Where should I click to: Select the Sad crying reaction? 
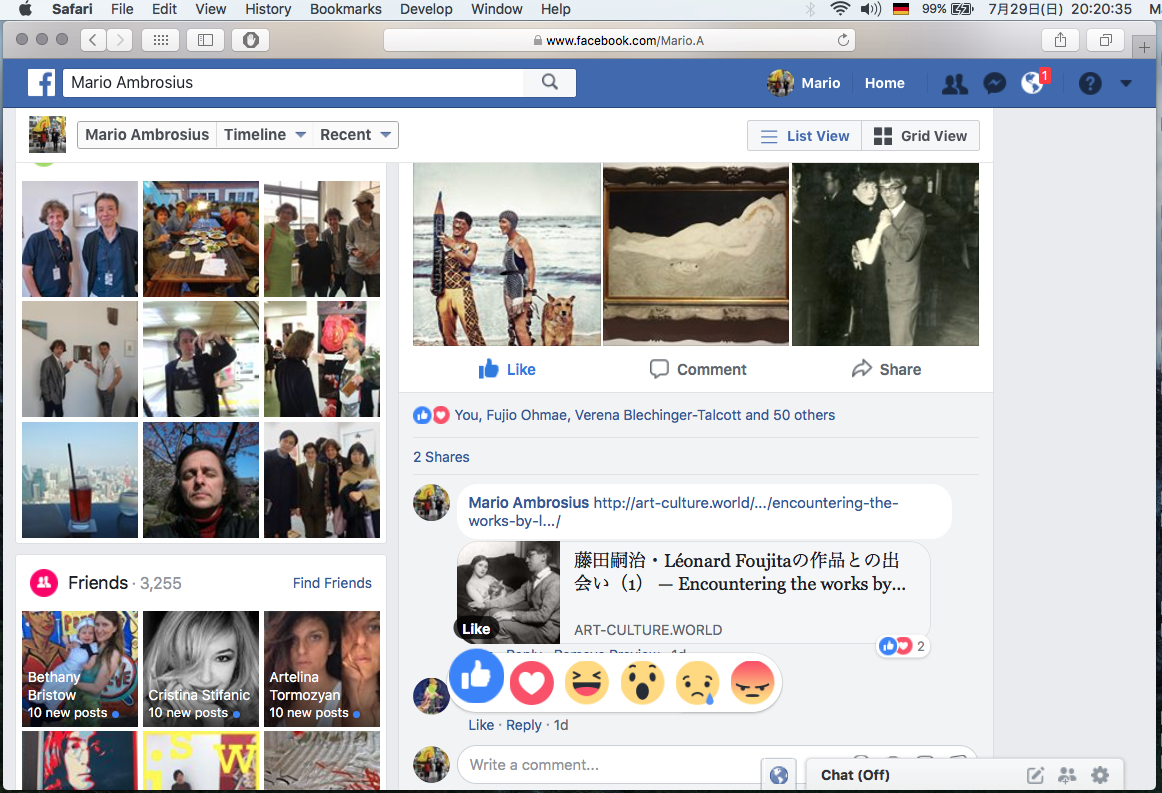click(697, 683)
